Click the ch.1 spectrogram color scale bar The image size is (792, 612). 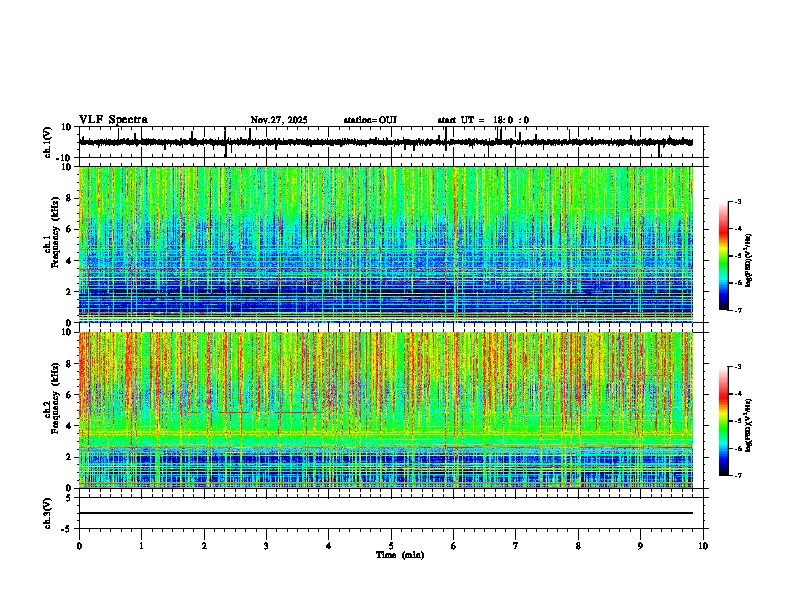click(x=724, y=256)
